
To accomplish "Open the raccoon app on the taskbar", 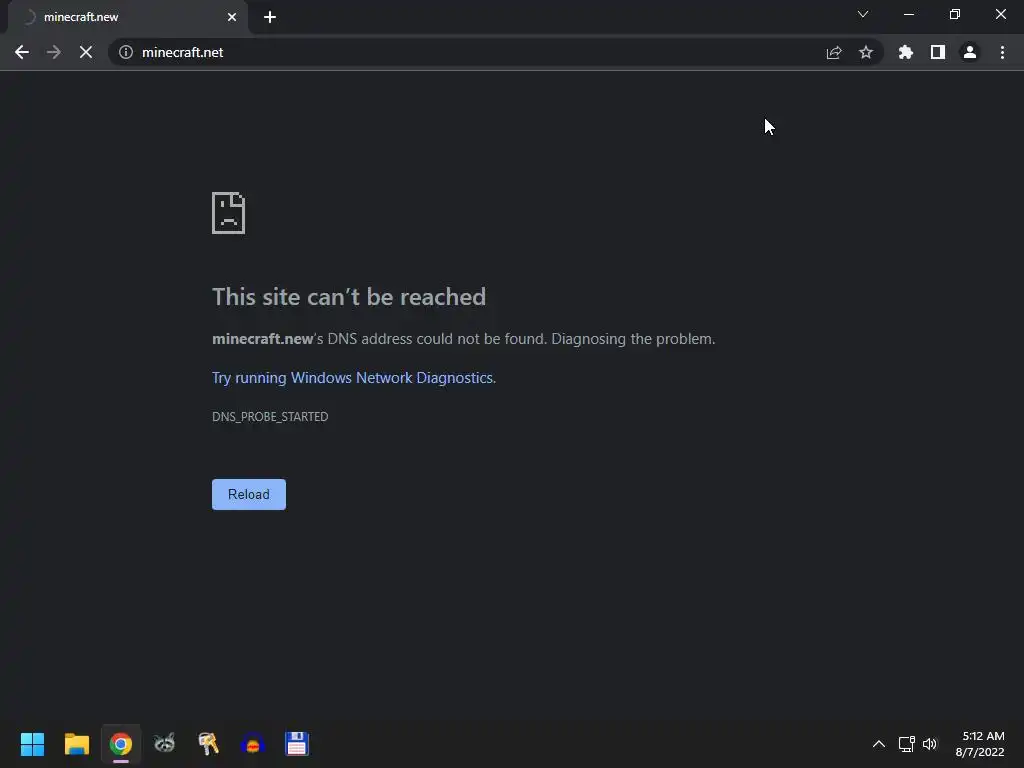I will coord(165,744).
